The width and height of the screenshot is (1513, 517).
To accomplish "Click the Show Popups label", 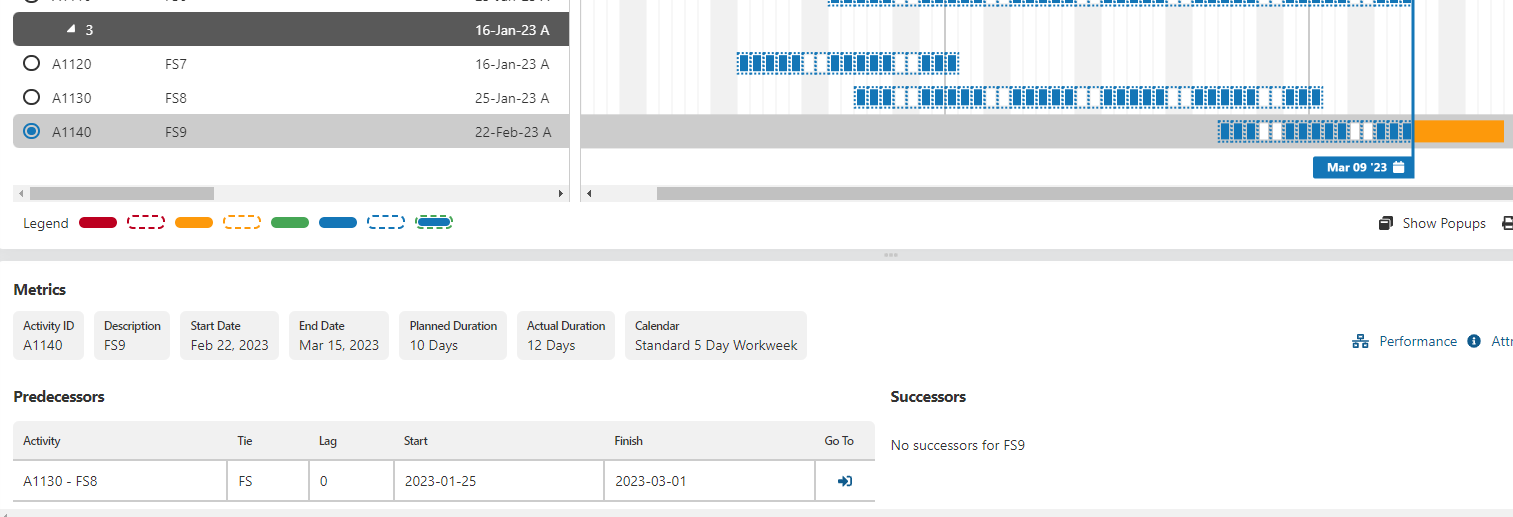I will coord(1443,223).
